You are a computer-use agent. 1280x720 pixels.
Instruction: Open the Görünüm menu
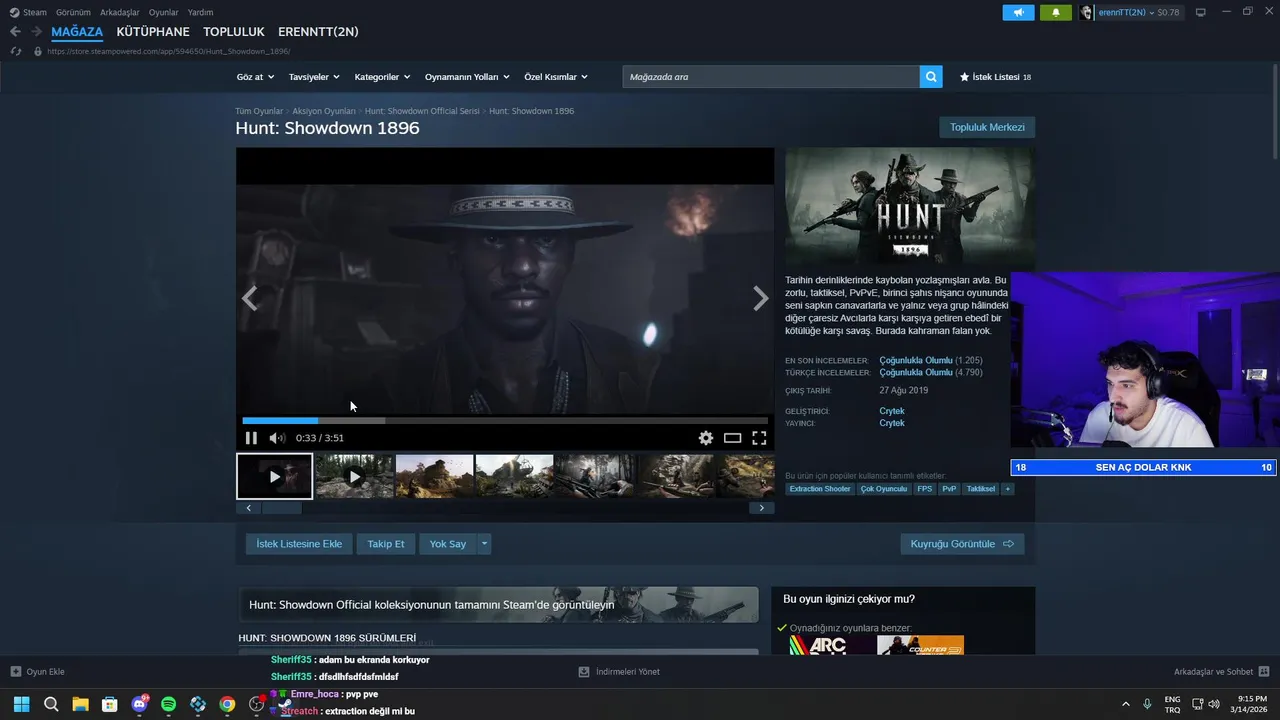[73, 12]
